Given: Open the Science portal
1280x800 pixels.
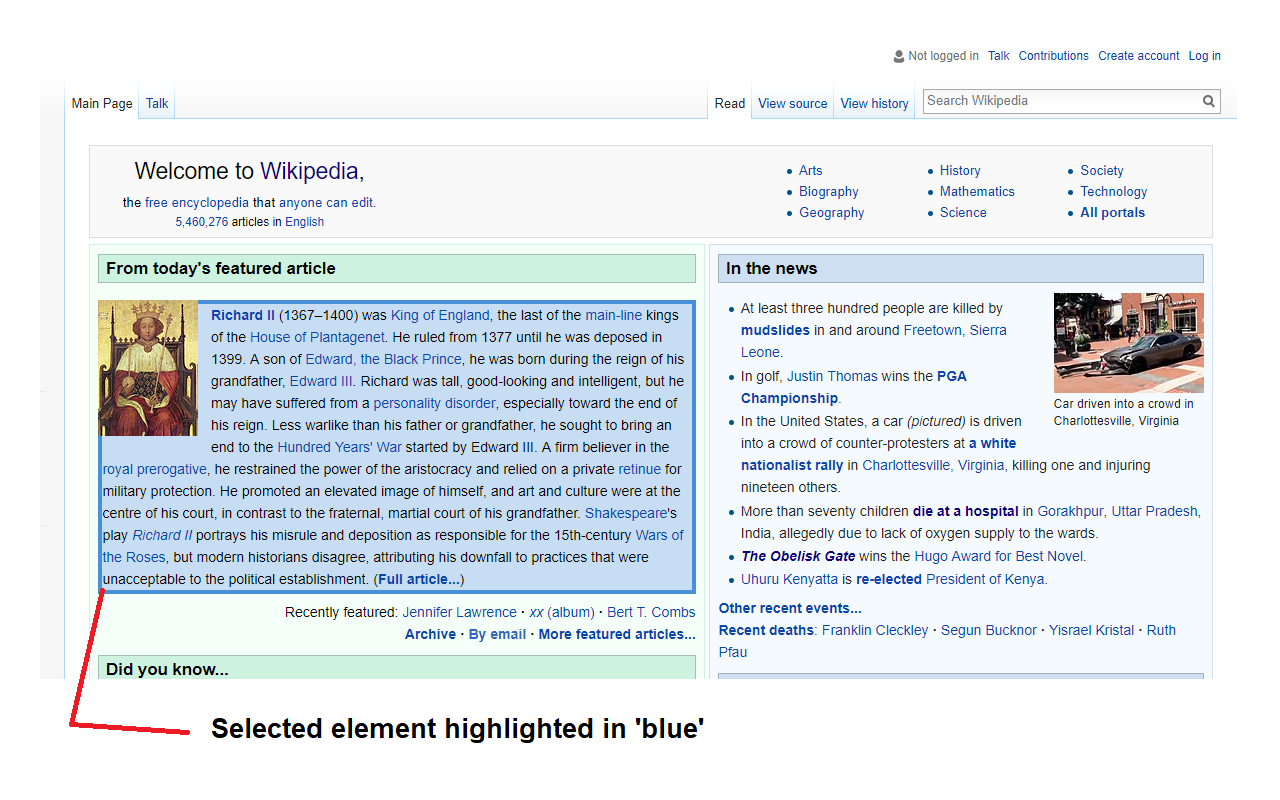Looking at the screenshot, I should tap(963, 213).
